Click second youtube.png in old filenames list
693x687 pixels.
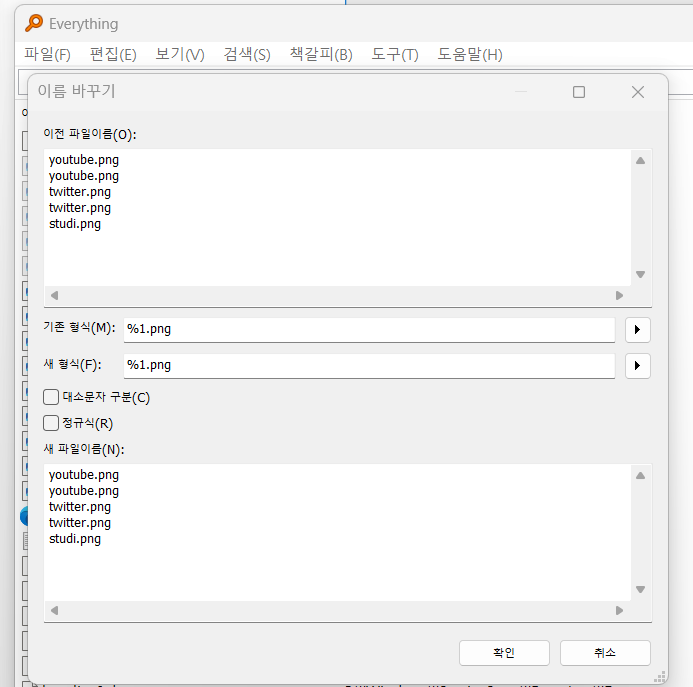pos(84,176)
